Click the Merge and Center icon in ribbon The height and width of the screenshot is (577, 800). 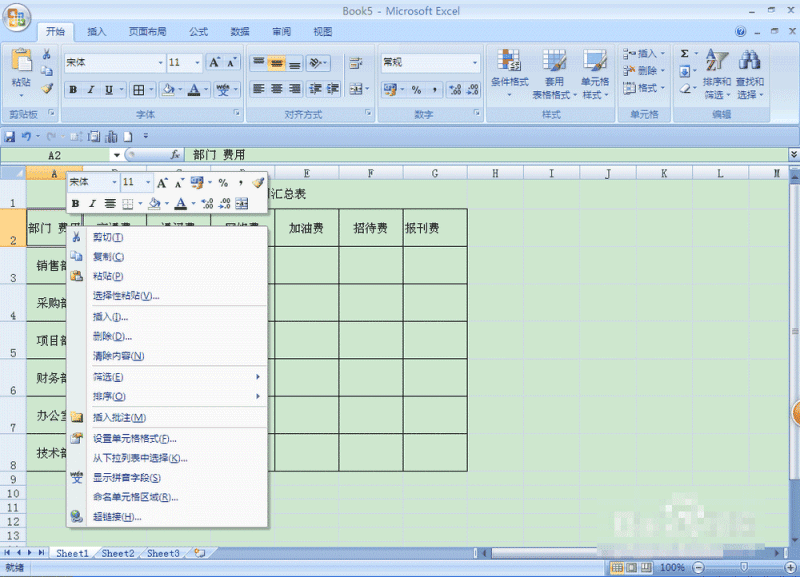(356, 89)
